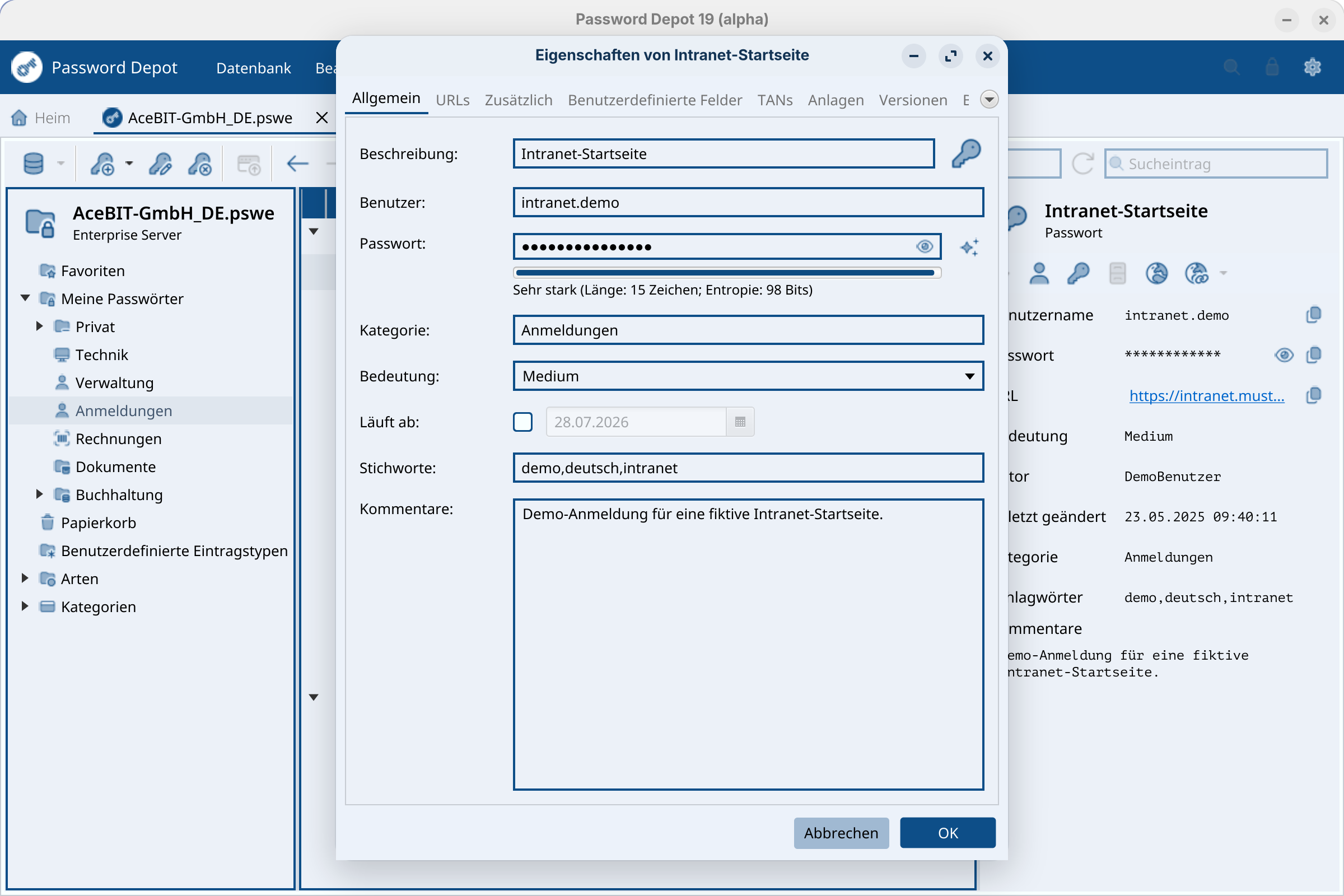The height and width of the screenshot is (896, 1344).
Task: Open the Benutzerdefinierte Felder tab
Action: (655, 100)
